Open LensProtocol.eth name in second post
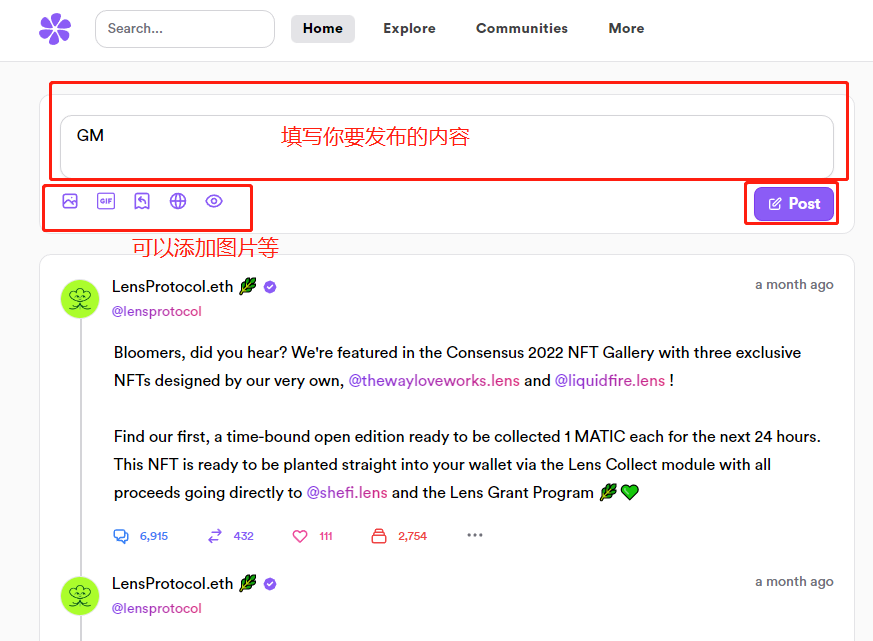This screenshot has width=873, height=641. click(x=173, y=583)
